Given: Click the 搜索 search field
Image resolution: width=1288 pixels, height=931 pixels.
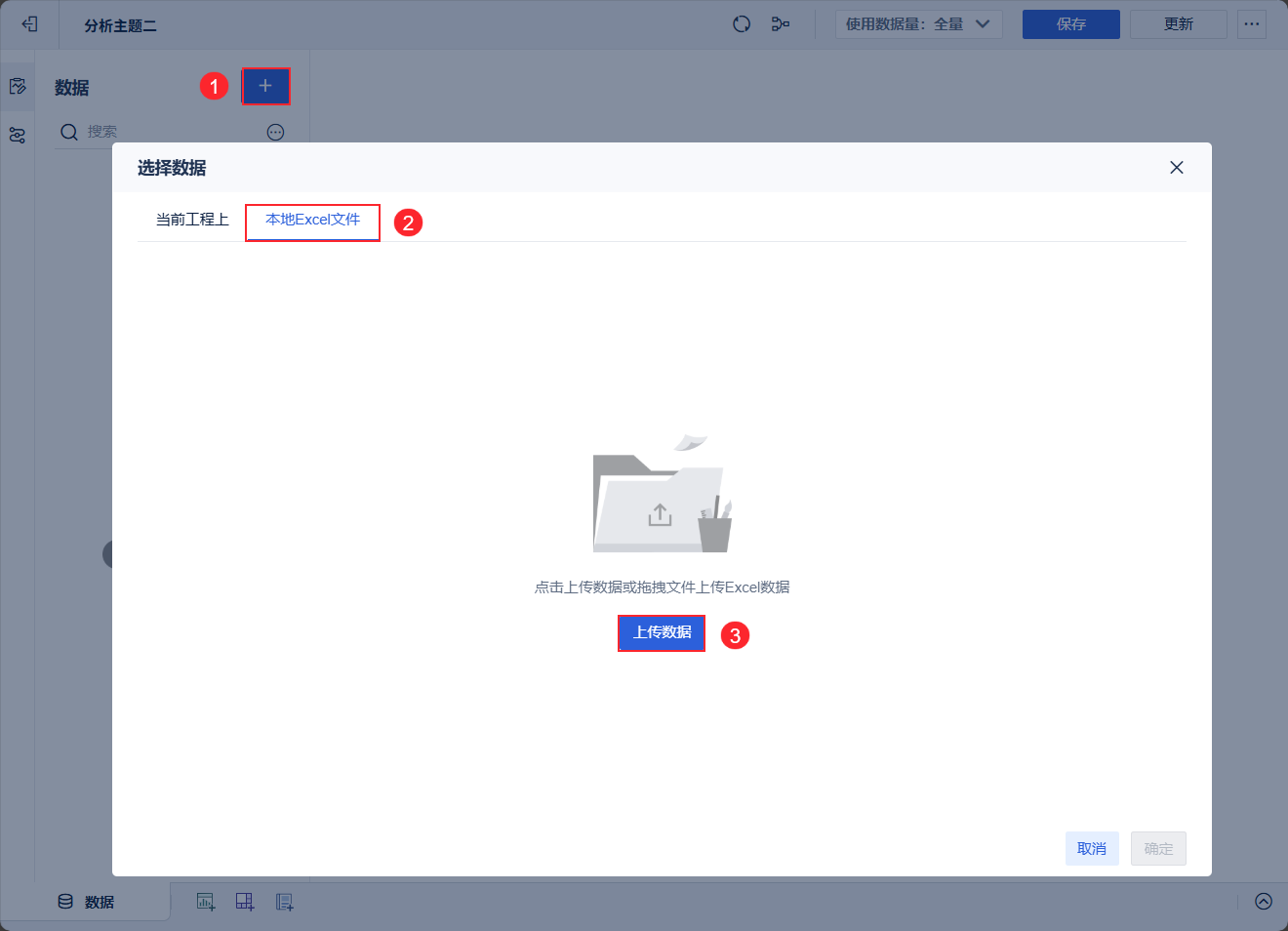Looking at the screenshot, I should (x=172, y=132).
